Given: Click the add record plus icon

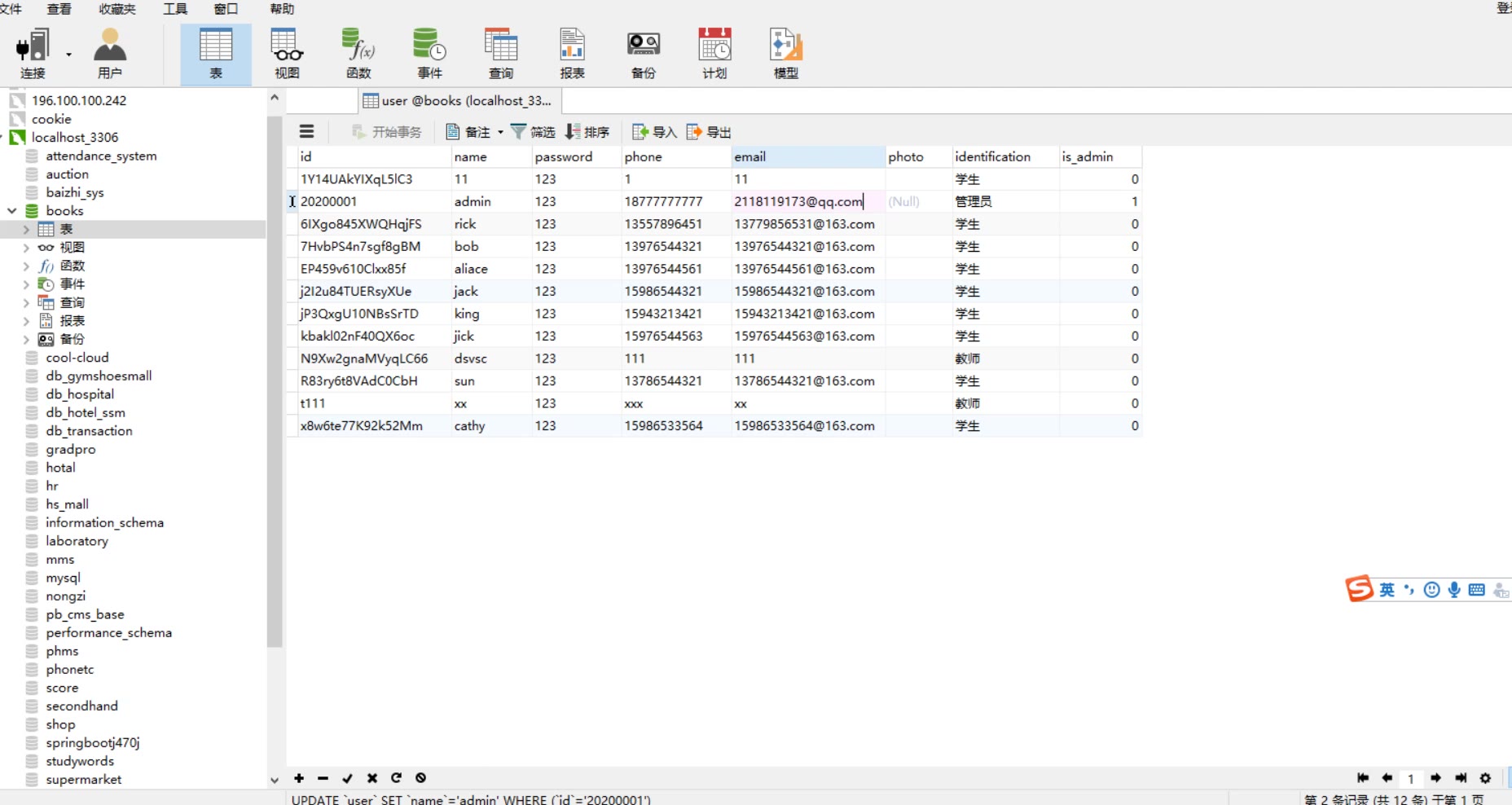Looking at the screenshot, I should point(299,778).
